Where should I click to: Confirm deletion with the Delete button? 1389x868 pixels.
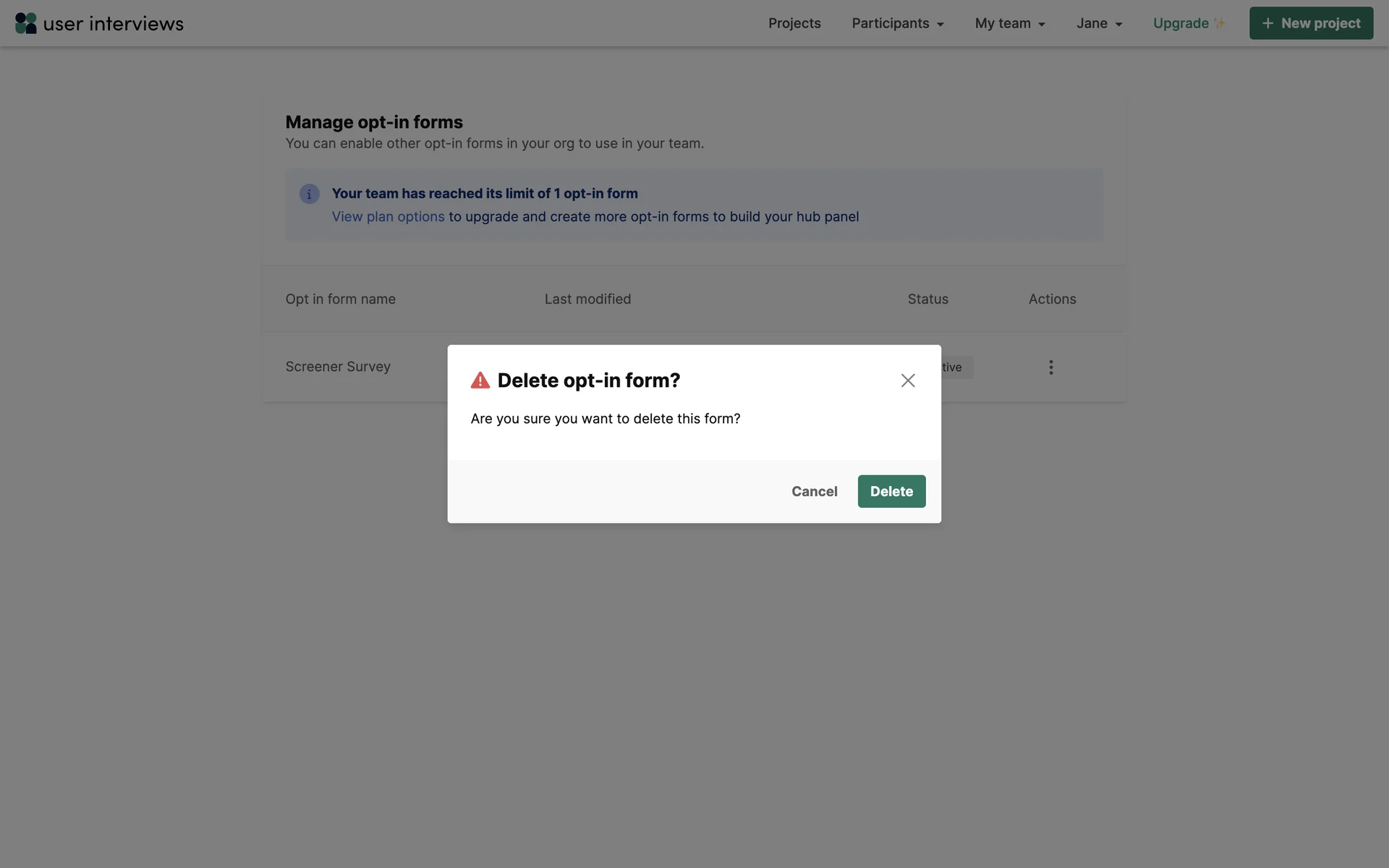[891, 491]
